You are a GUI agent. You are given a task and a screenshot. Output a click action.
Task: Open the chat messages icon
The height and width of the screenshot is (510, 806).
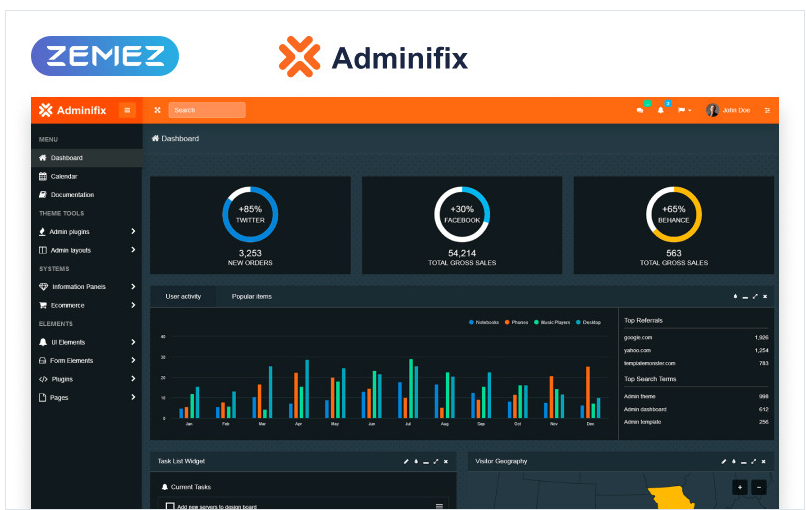(640, 110)
